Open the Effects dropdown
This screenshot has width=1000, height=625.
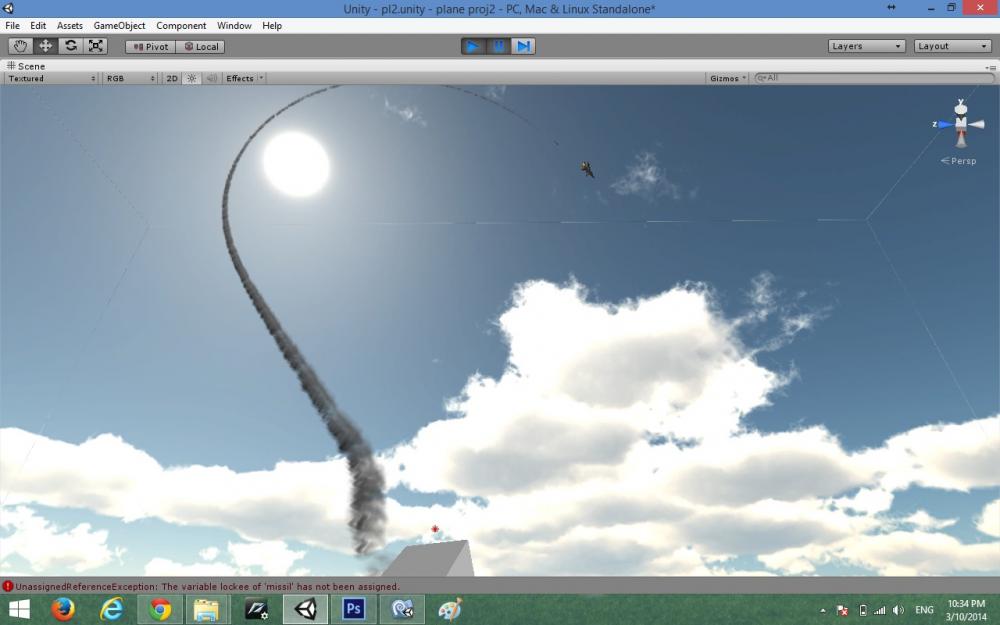pyautogui.click(x=244, y=78)
